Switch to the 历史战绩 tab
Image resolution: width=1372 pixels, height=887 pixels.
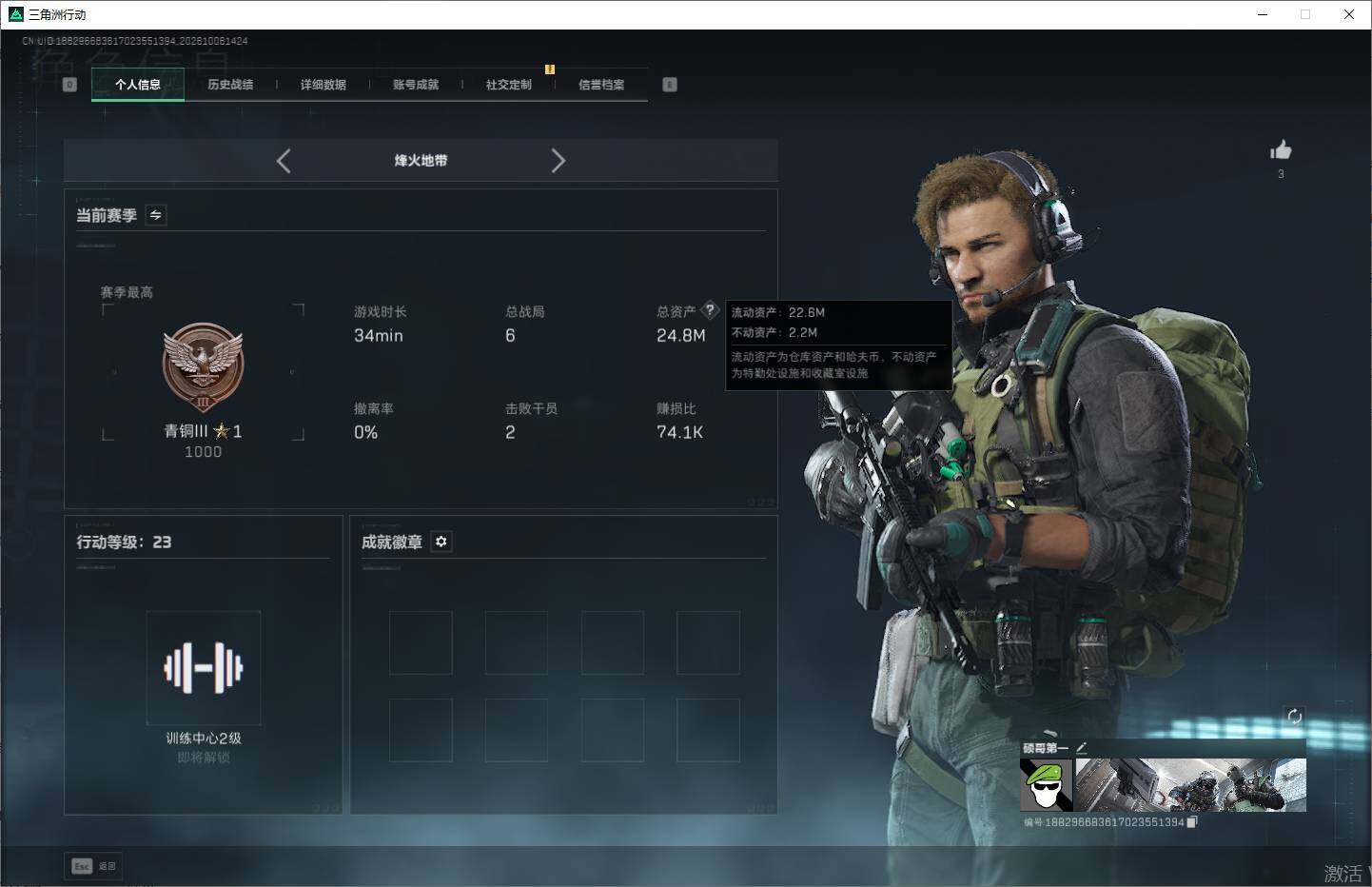coord(230,85)
